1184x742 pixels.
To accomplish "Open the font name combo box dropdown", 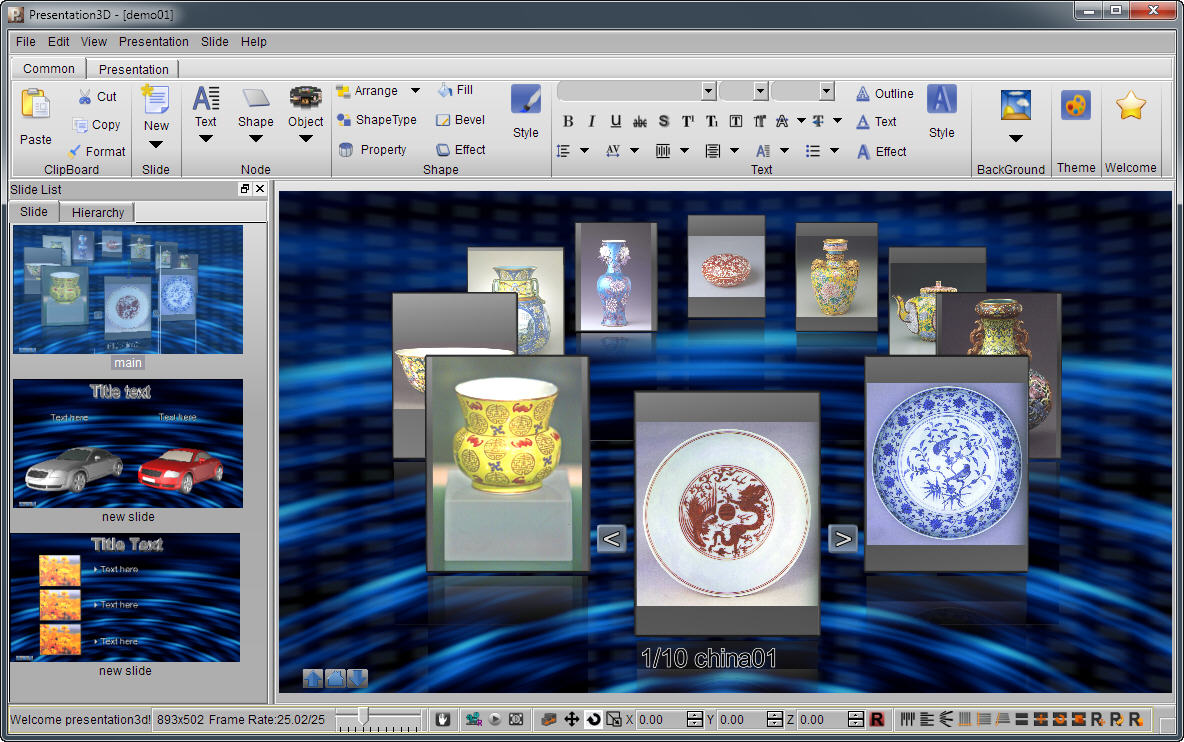I will (x=708, y=91).
